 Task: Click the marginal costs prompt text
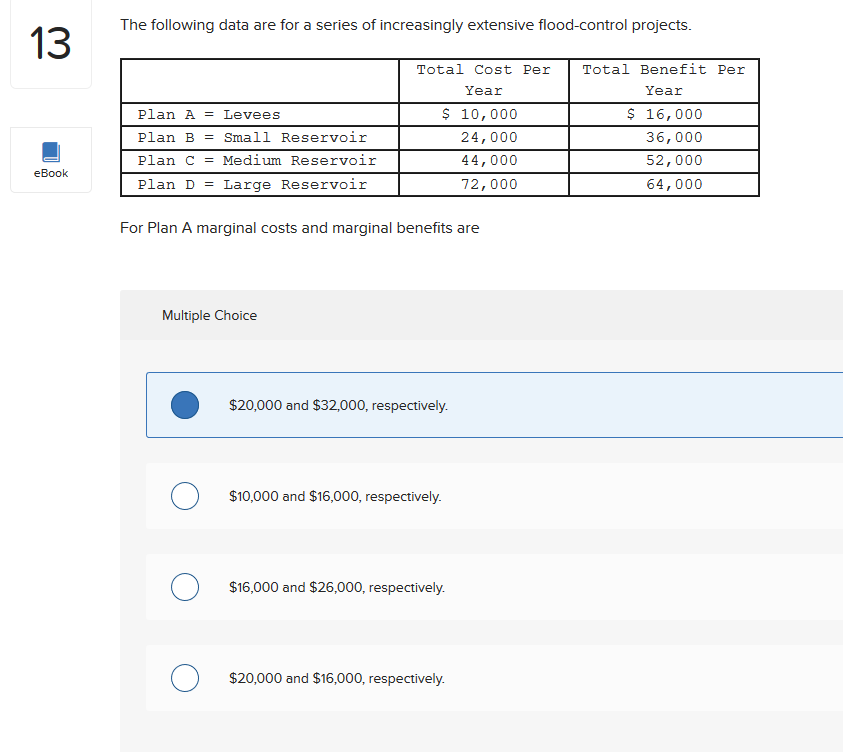tap(300, 228)
